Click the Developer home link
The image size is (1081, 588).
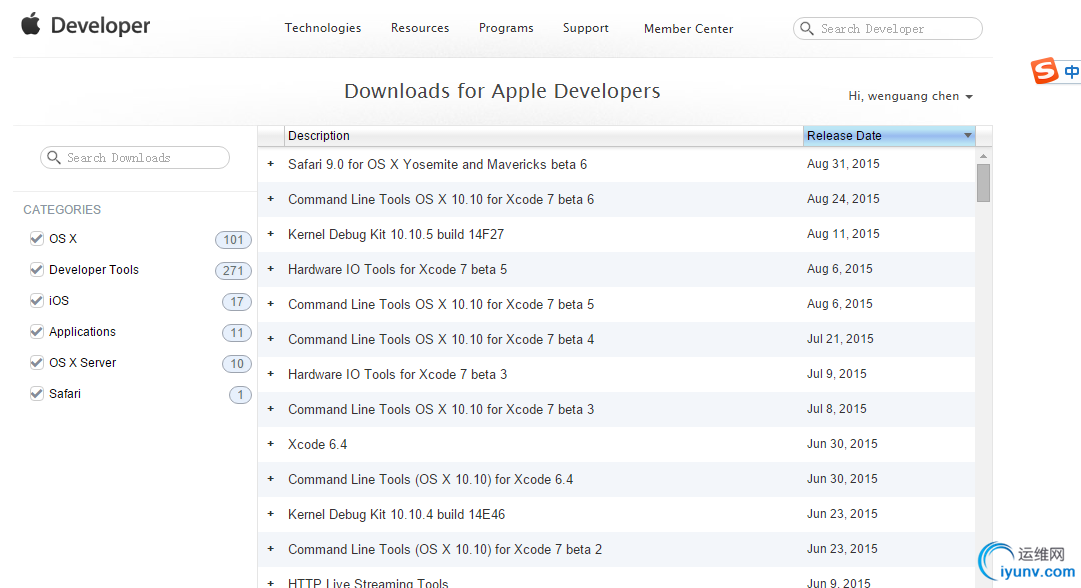100,26
